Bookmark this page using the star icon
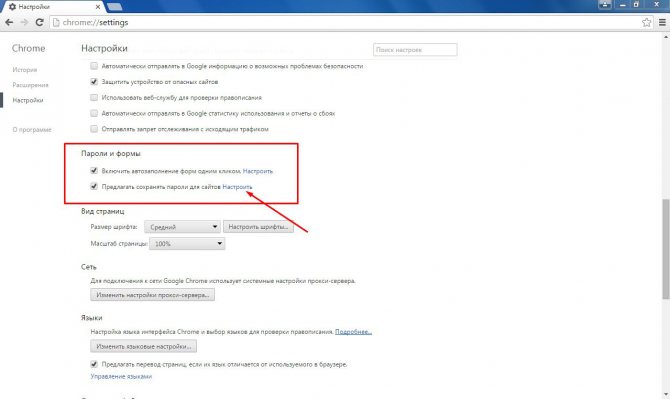The image size is (670, 399). tap(646, 22)
